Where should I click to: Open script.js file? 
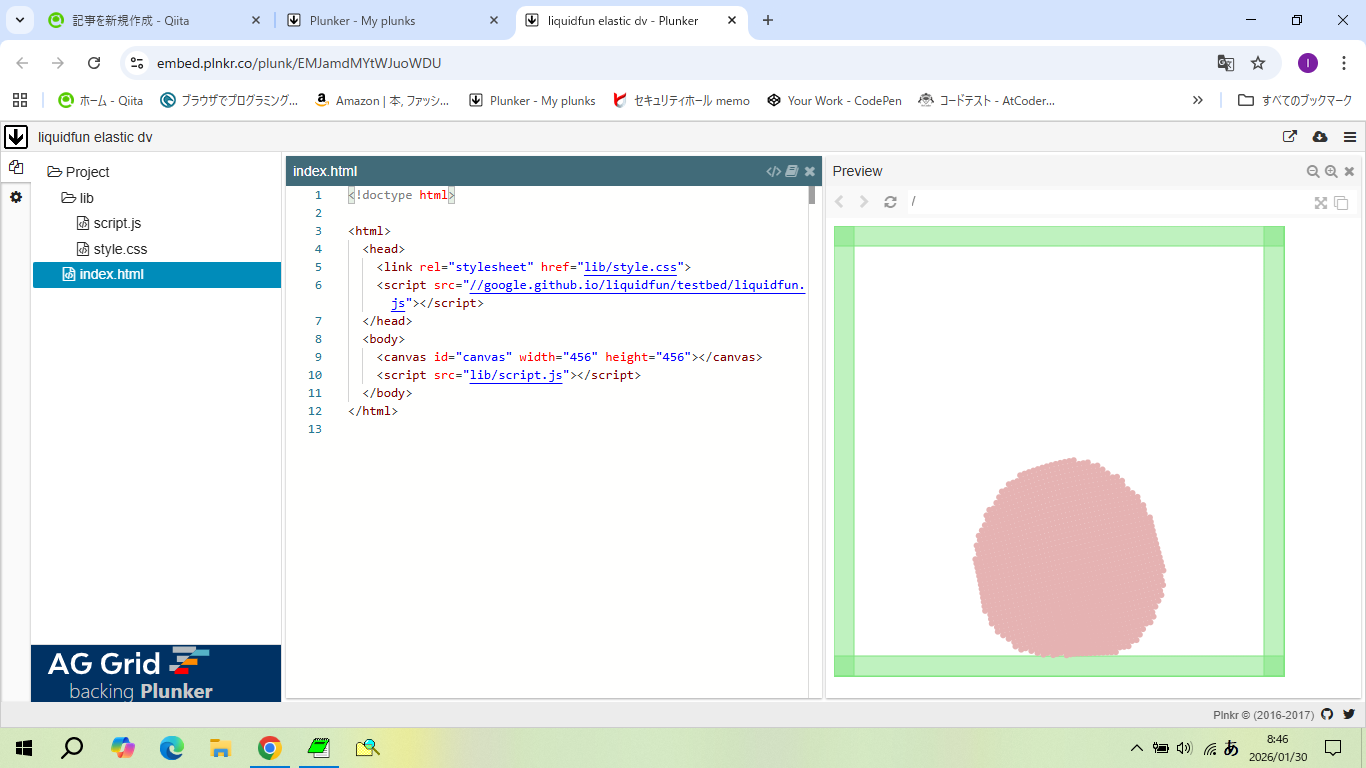110,223
